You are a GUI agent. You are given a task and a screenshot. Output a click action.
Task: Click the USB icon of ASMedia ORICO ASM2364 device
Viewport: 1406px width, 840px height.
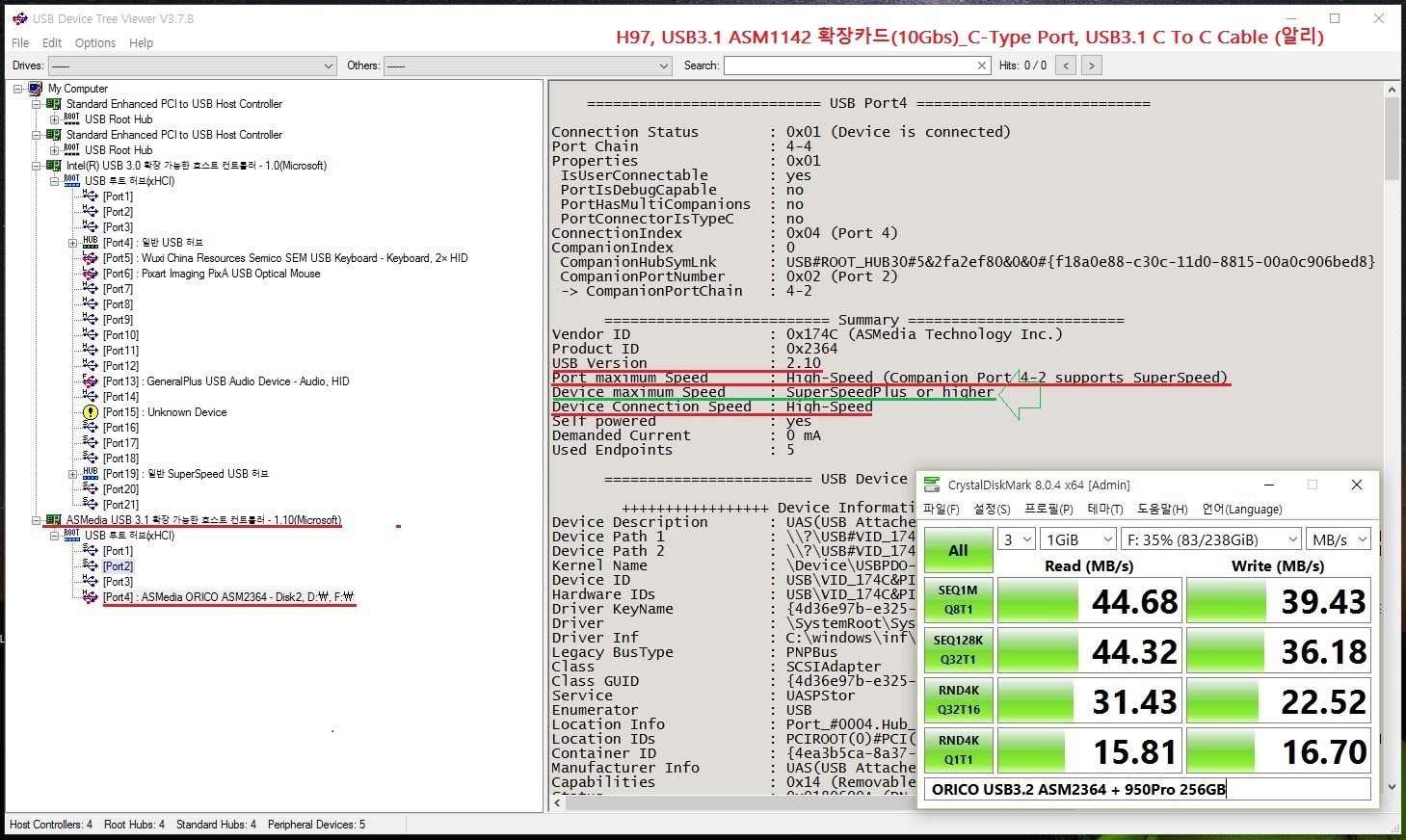coord(91,597)
